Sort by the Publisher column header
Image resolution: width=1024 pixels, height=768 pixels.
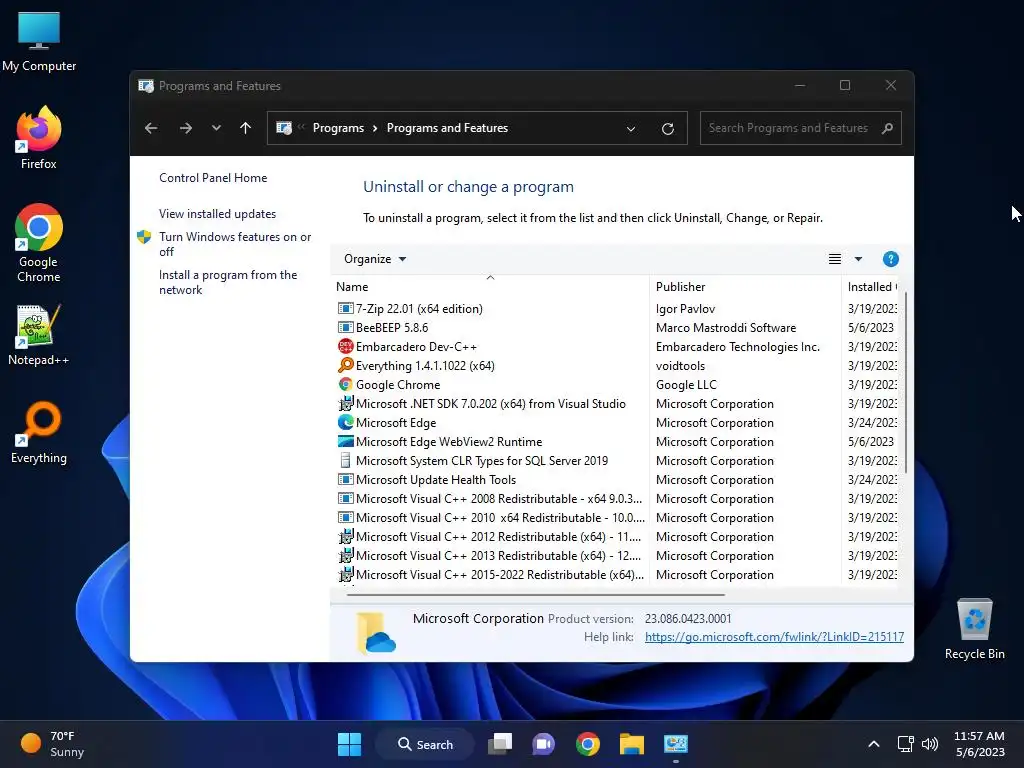click(x=745, y=287)
